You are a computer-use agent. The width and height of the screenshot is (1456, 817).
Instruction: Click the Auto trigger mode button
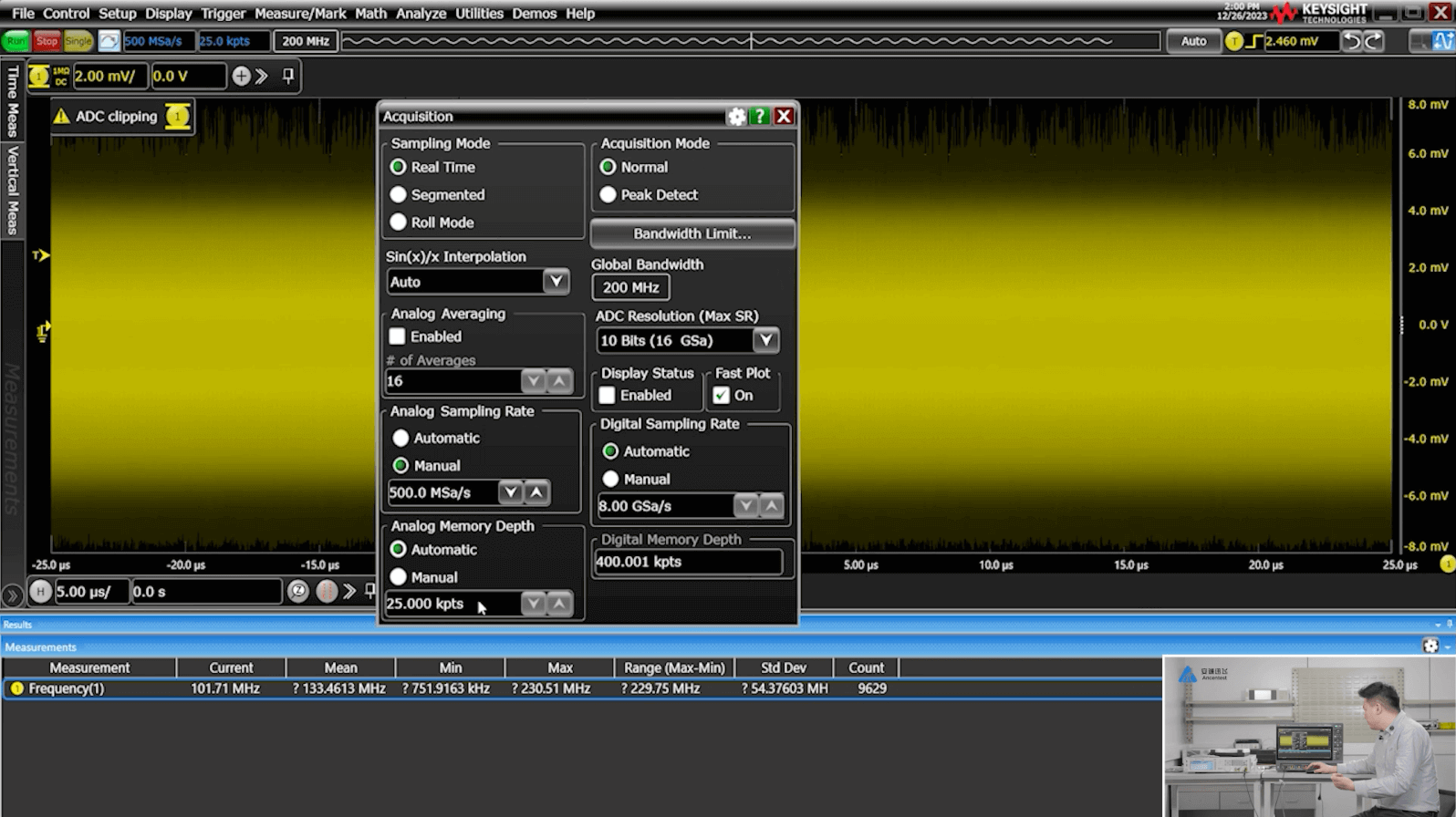coord(1193,41)
